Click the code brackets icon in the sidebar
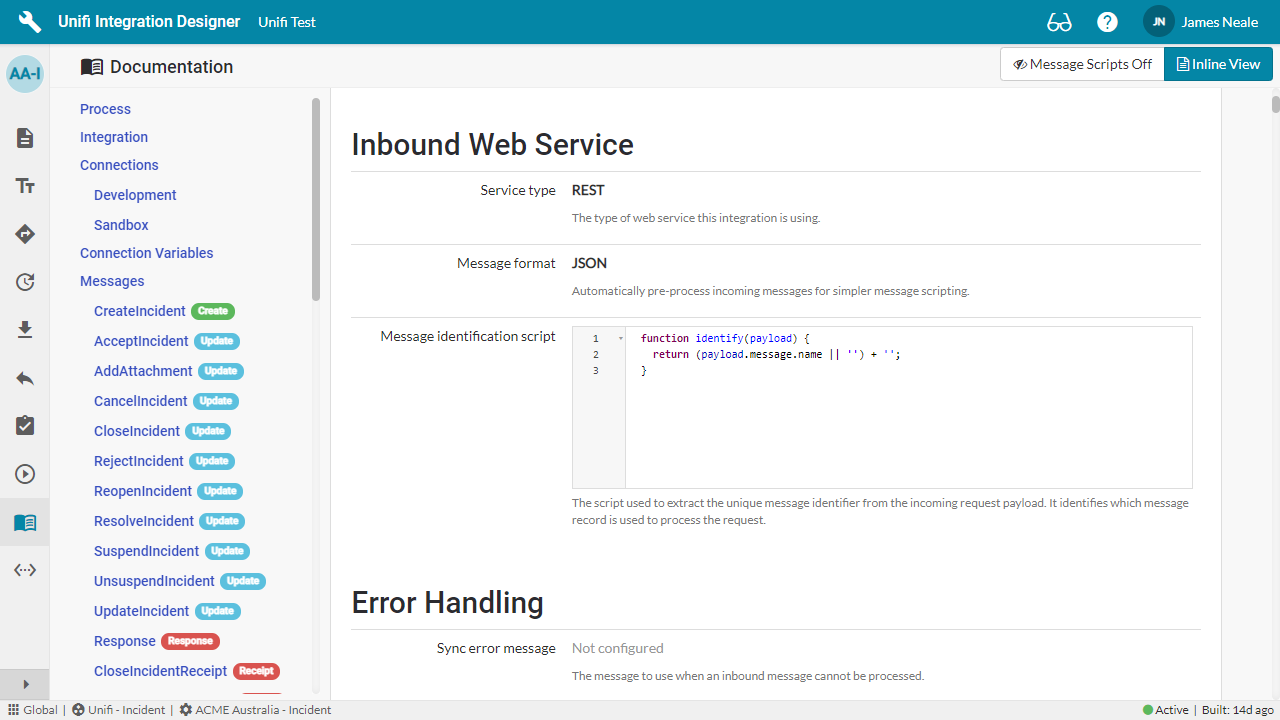This screenshot has height=720, width=1280. click(24, 569)
